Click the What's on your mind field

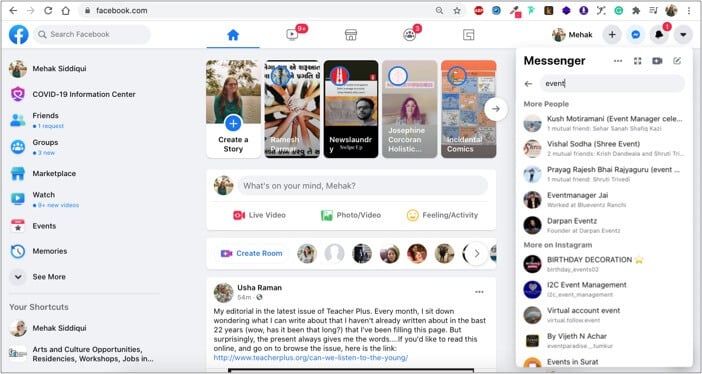click(x=362, y=186)
